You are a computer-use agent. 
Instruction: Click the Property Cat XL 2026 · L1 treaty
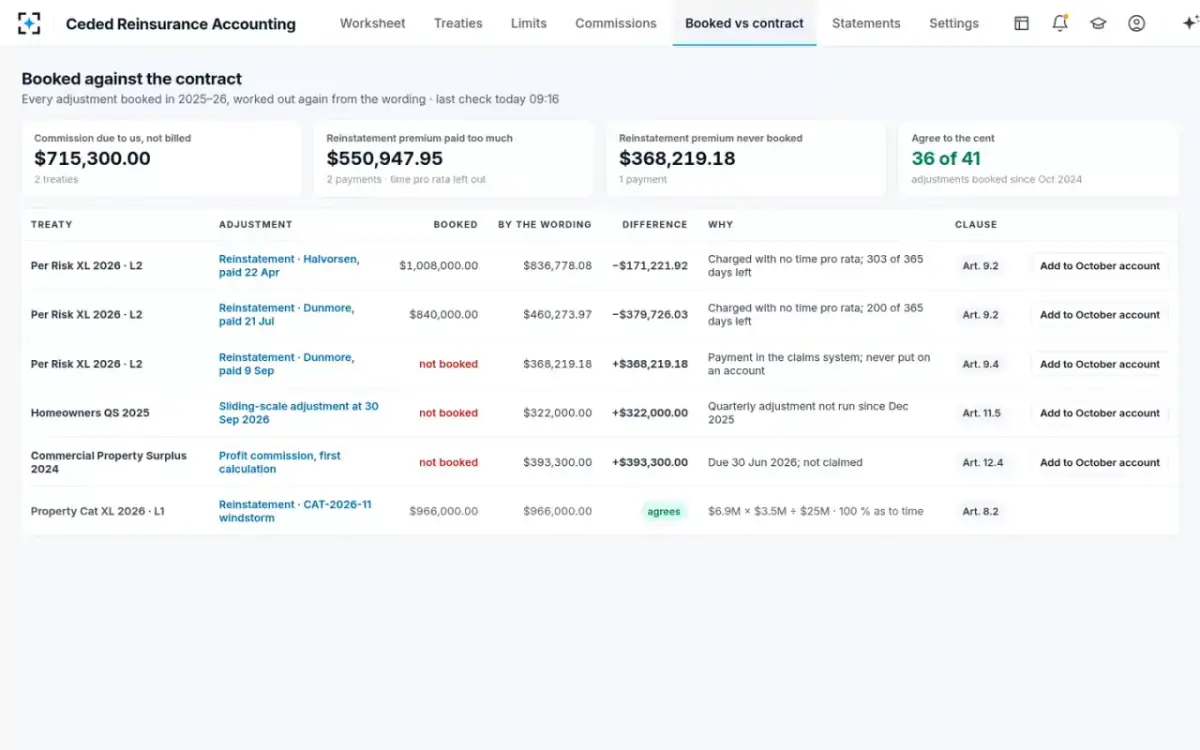click(98, 511)
